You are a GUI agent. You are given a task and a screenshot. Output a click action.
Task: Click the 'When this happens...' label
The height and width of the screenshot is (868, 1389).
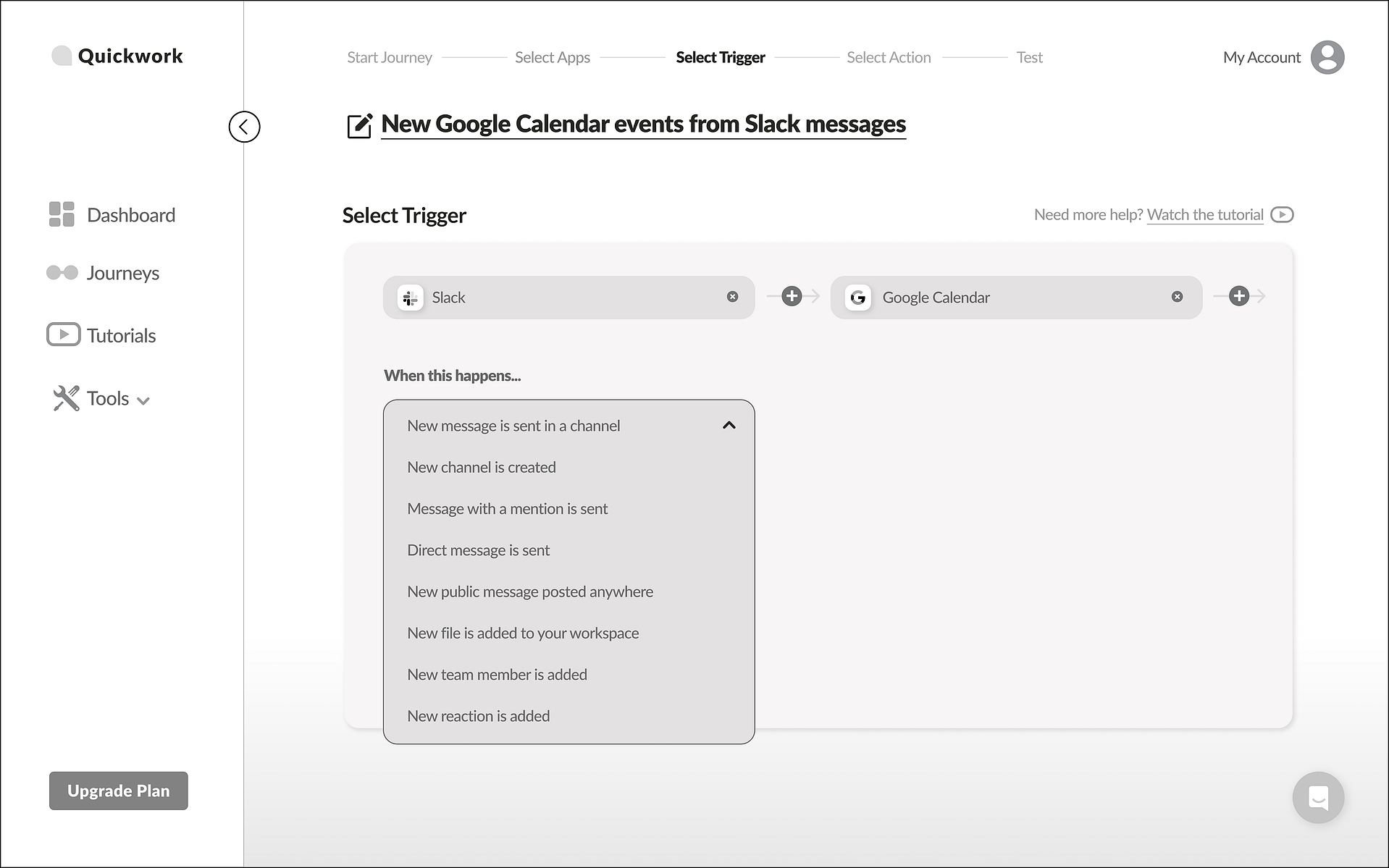pyautogui.click(x=453, y=375)
